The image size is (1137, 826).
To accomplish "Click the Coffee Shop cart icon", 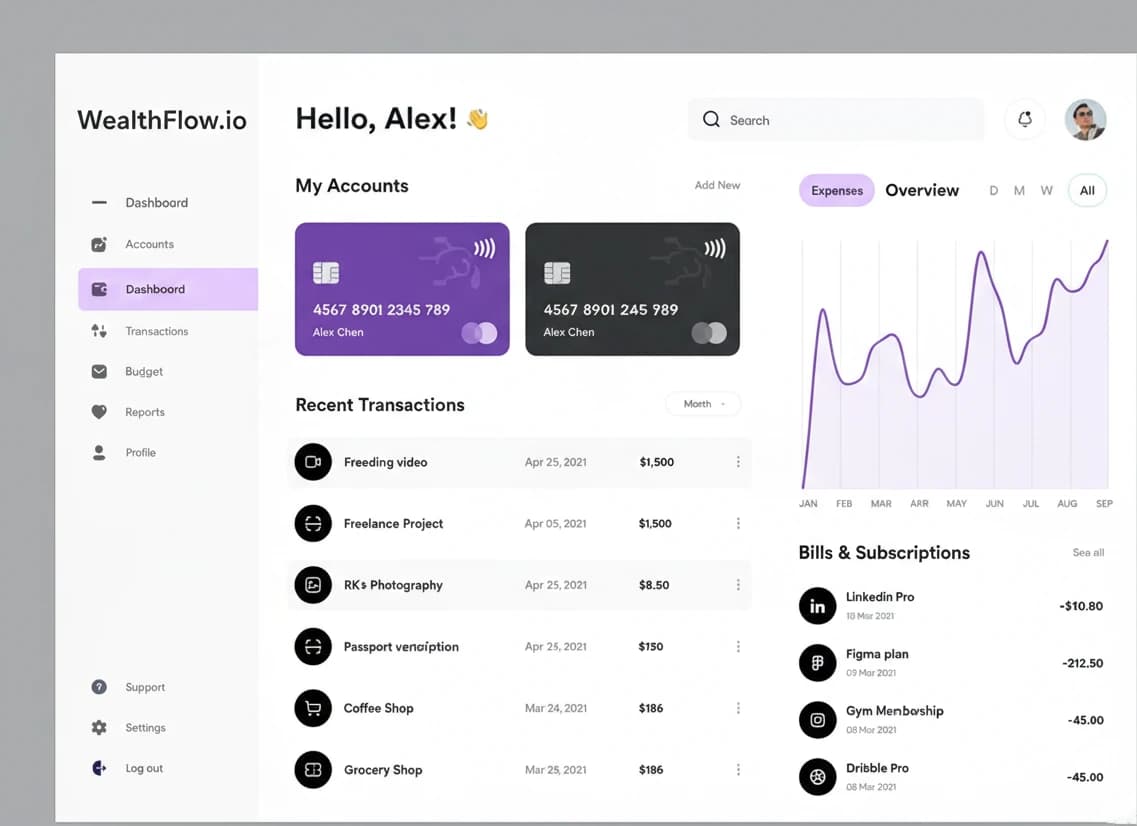I will [x=313, y=708].
